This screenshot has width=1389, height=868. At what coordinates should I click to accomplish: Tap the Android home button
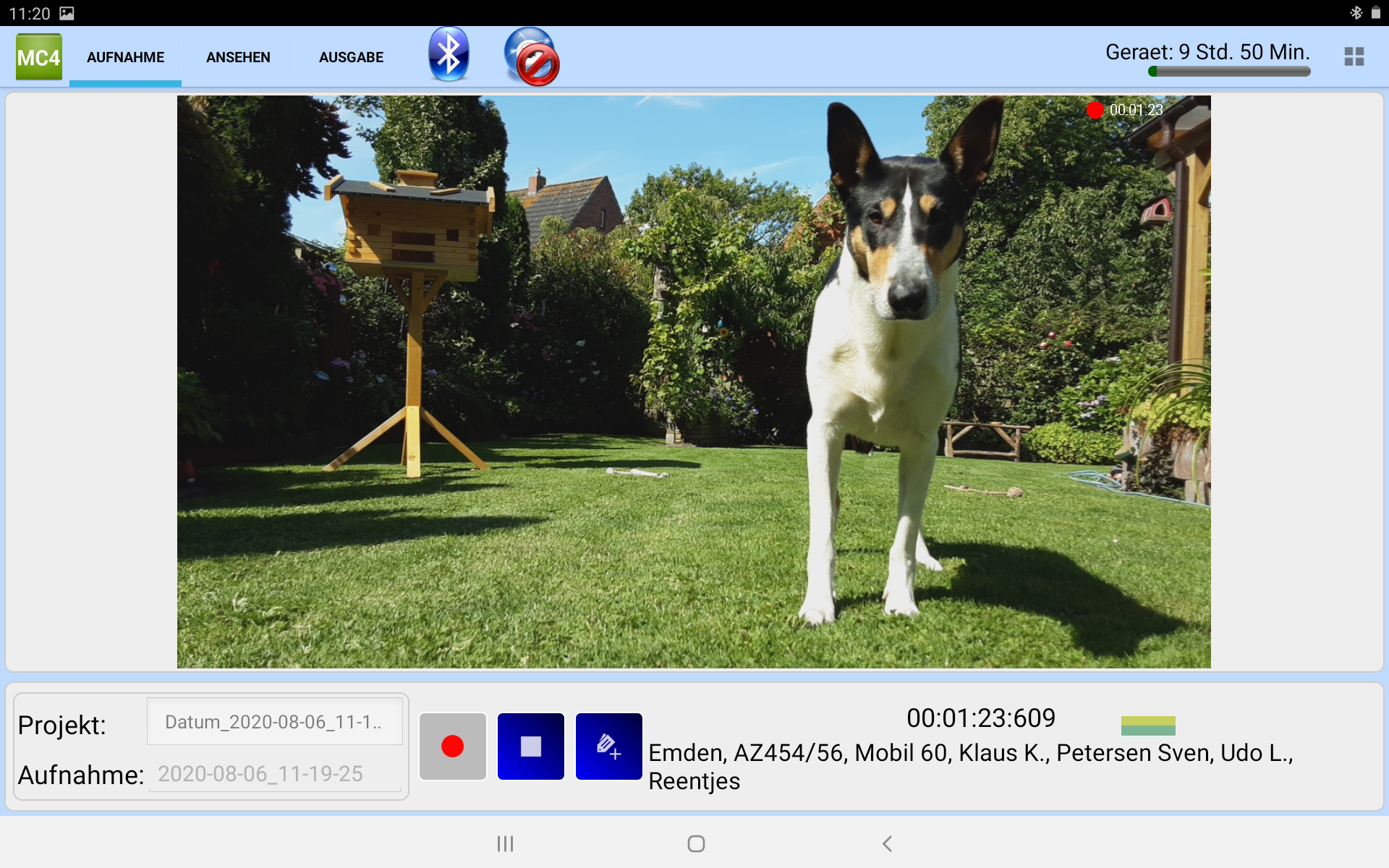[x=696, y=843]
